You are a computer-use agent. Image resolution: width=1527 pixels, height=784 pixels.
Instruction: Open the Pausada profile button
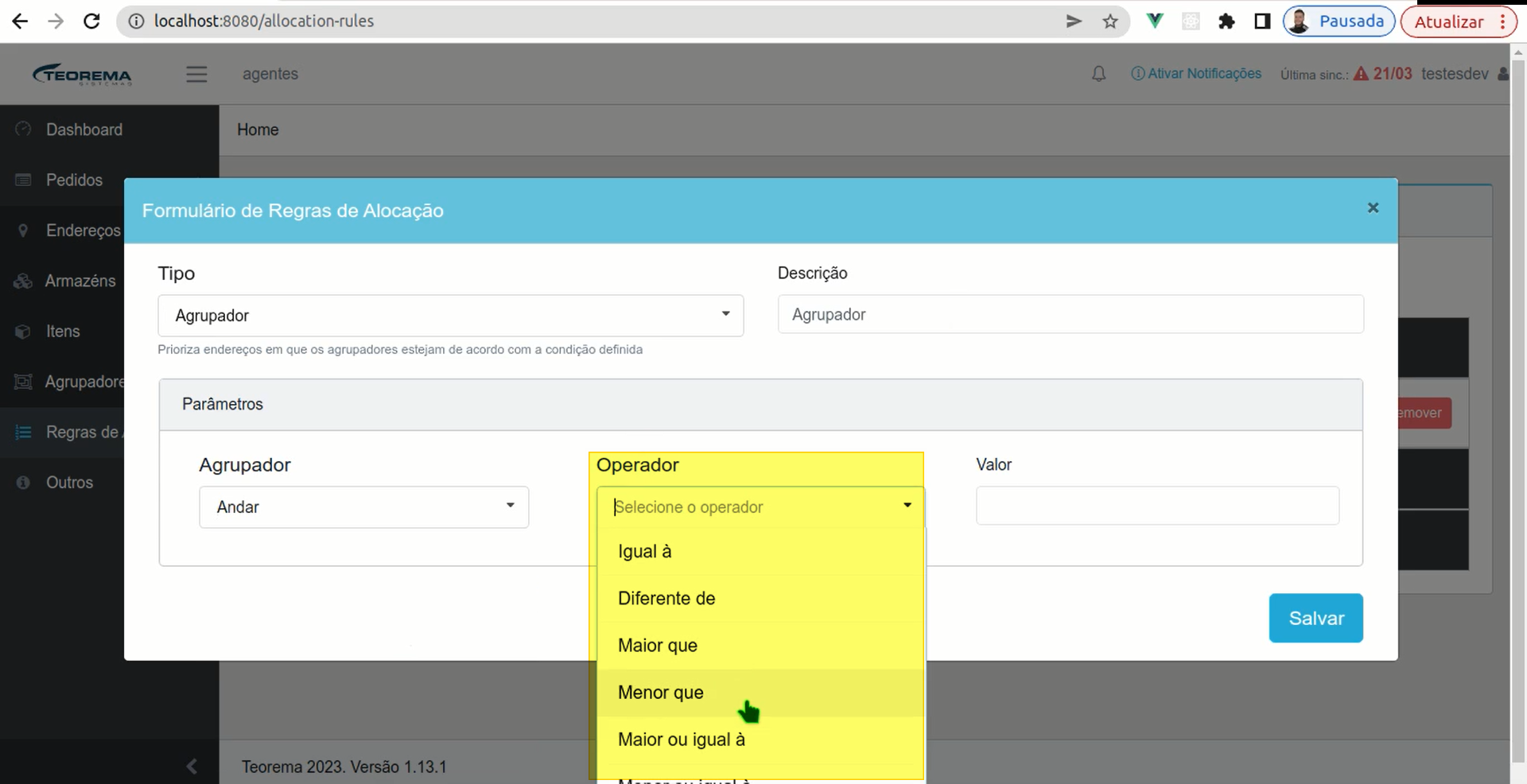pos(1339,21)
